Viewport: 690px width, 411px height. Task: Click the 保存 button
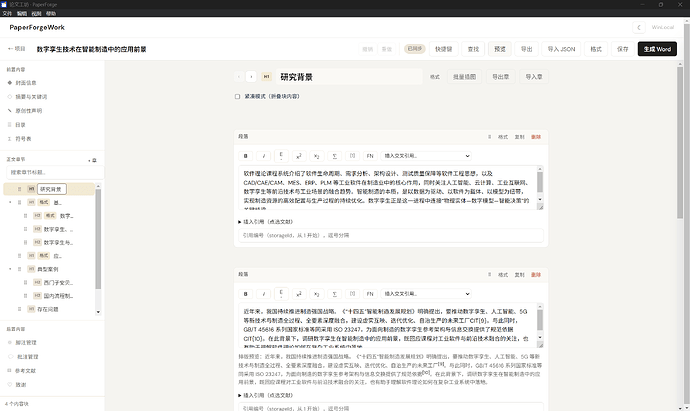pos(622,49)
